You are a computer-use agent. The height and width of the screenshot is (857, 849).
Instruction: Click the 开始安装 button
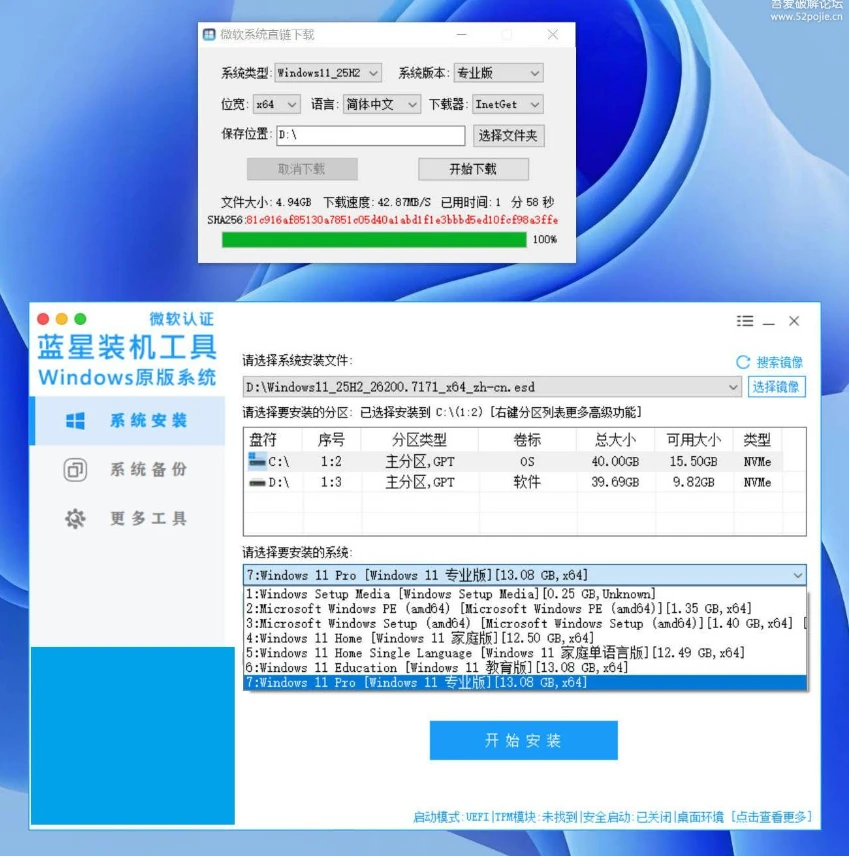click(523, 741)
